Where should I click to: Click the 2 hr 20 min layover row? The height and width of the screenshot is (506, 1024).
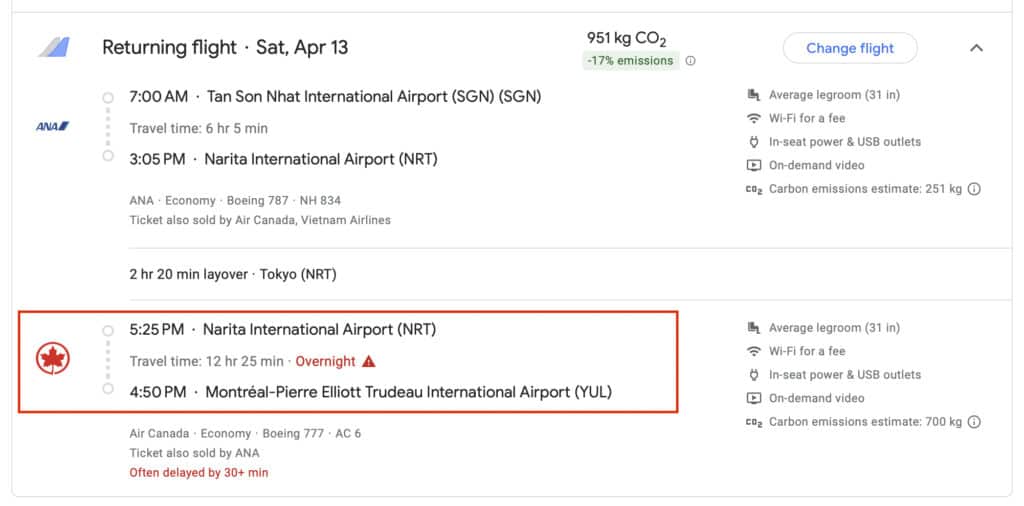pos(232,274)
